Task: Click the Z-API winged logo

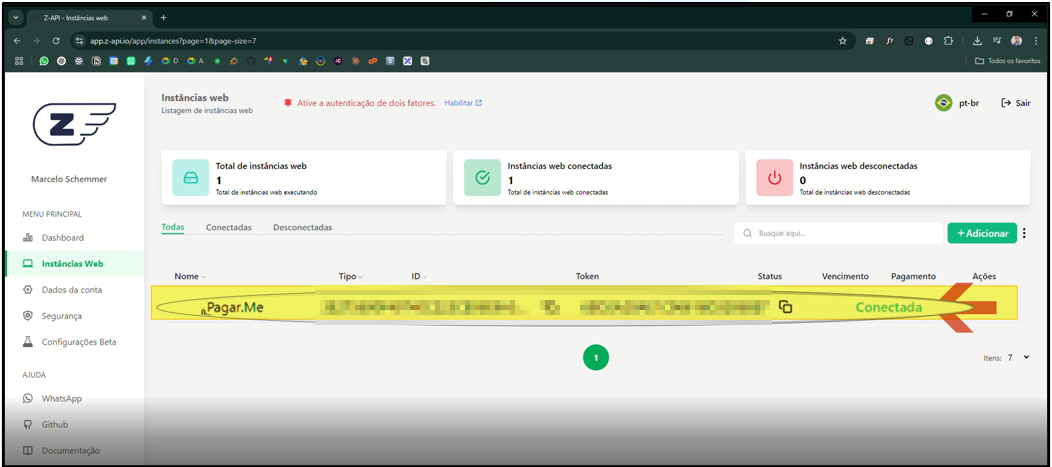Action: (x=74, y=125)
